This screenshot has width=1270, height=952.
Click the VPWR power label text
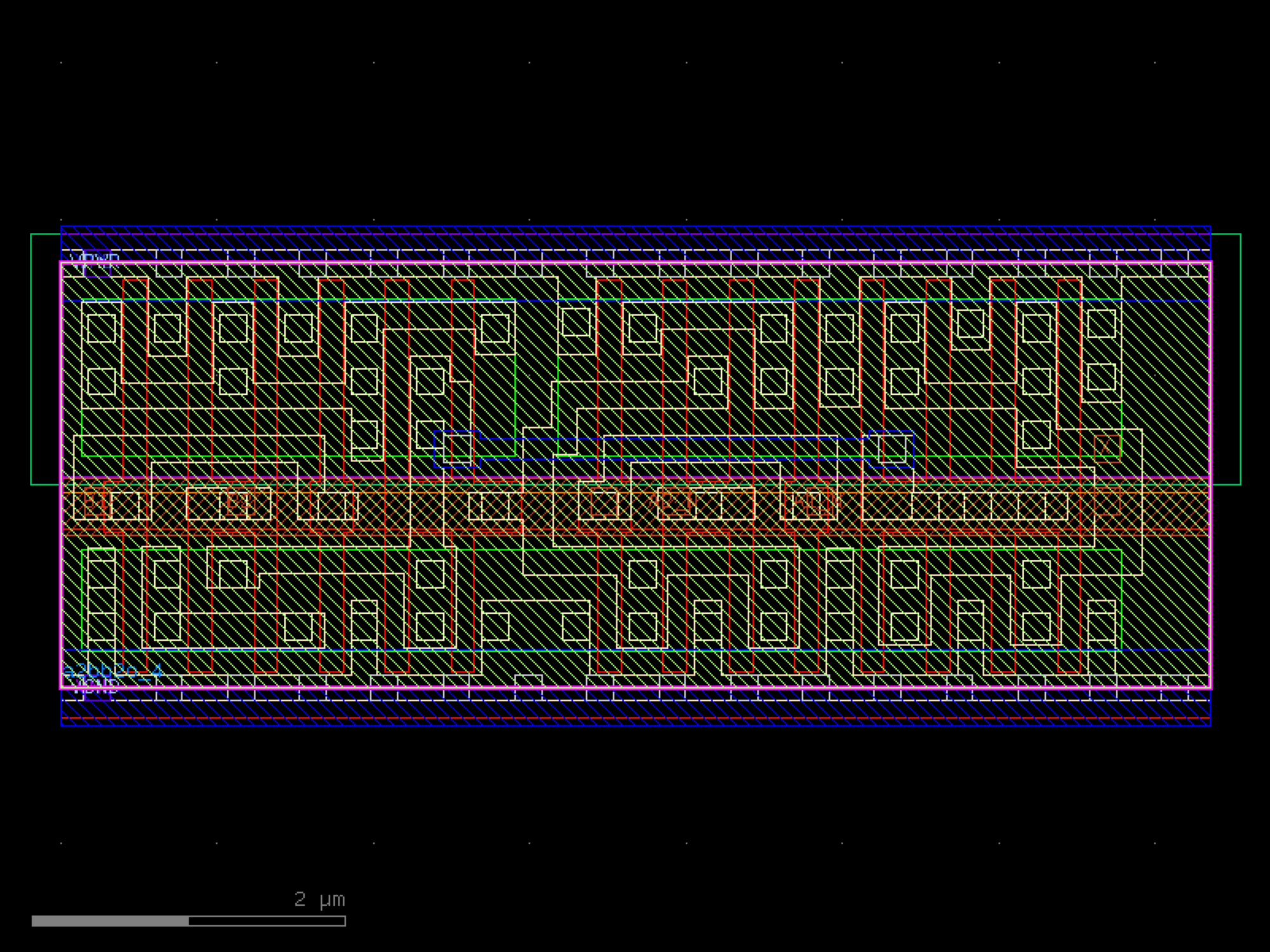pyautogui.click(x=95, y=259)
